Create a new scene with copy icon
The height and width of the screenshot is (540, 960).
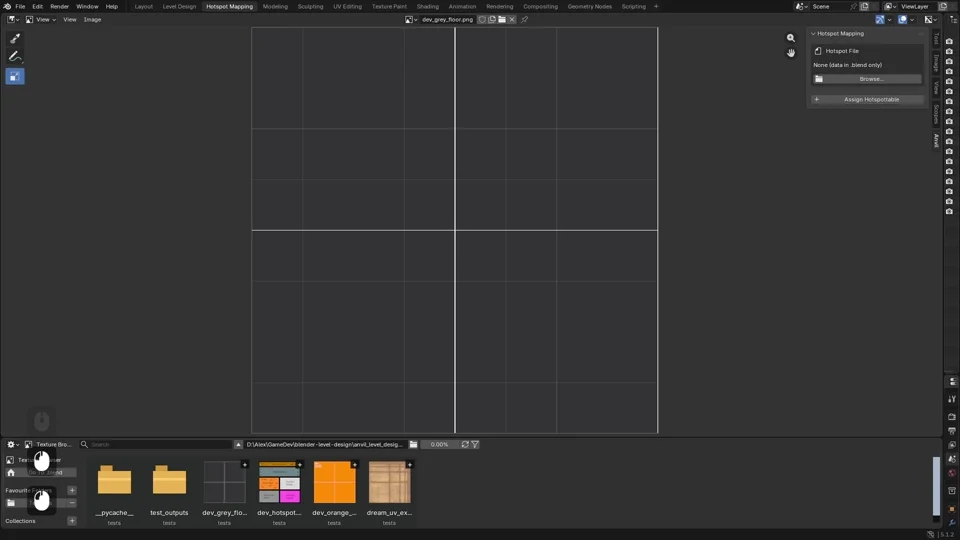click(x=864, y=6)
